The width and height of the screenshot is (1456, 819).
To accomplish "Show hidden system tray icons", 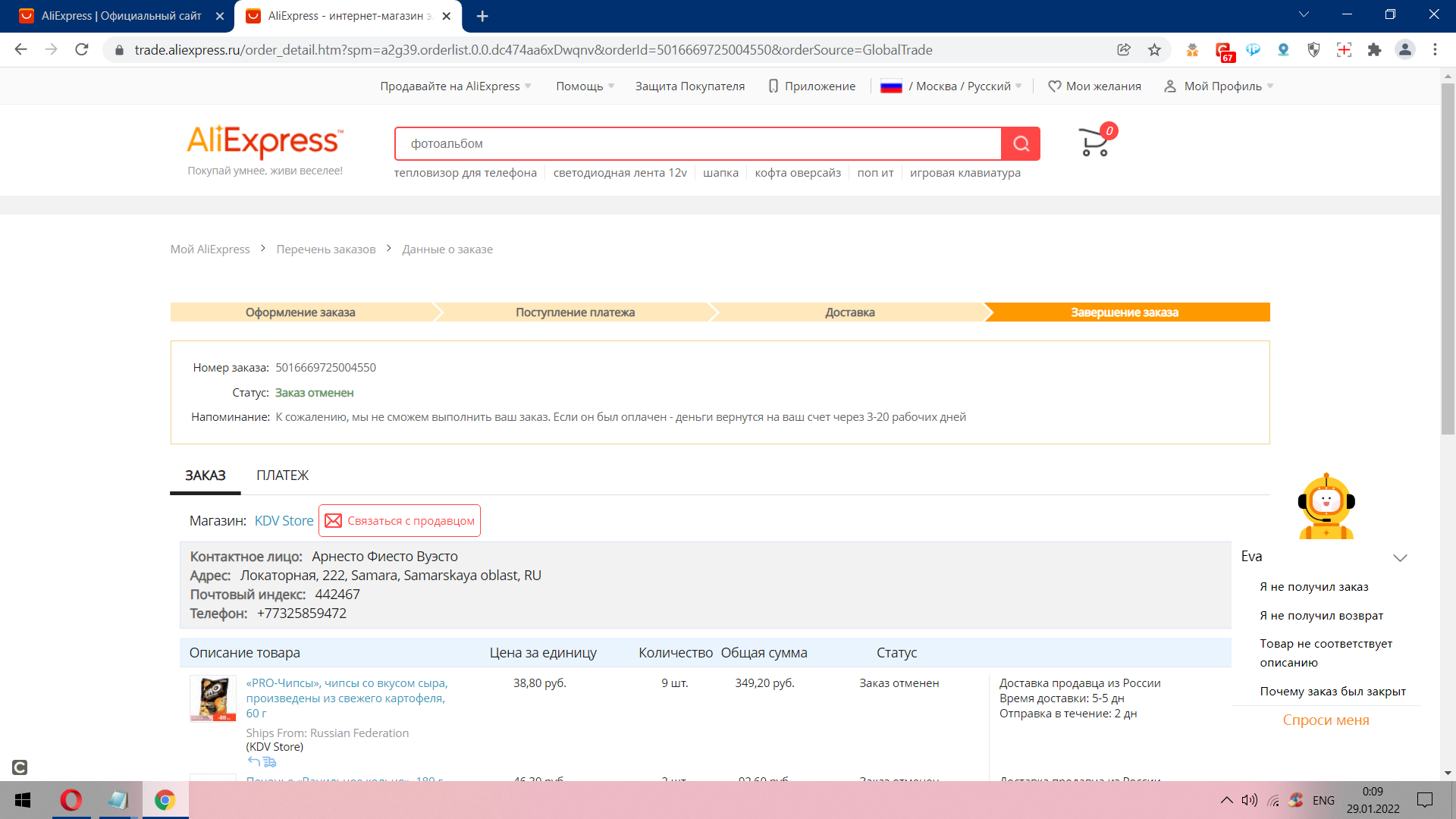I will click(1226, 800).
